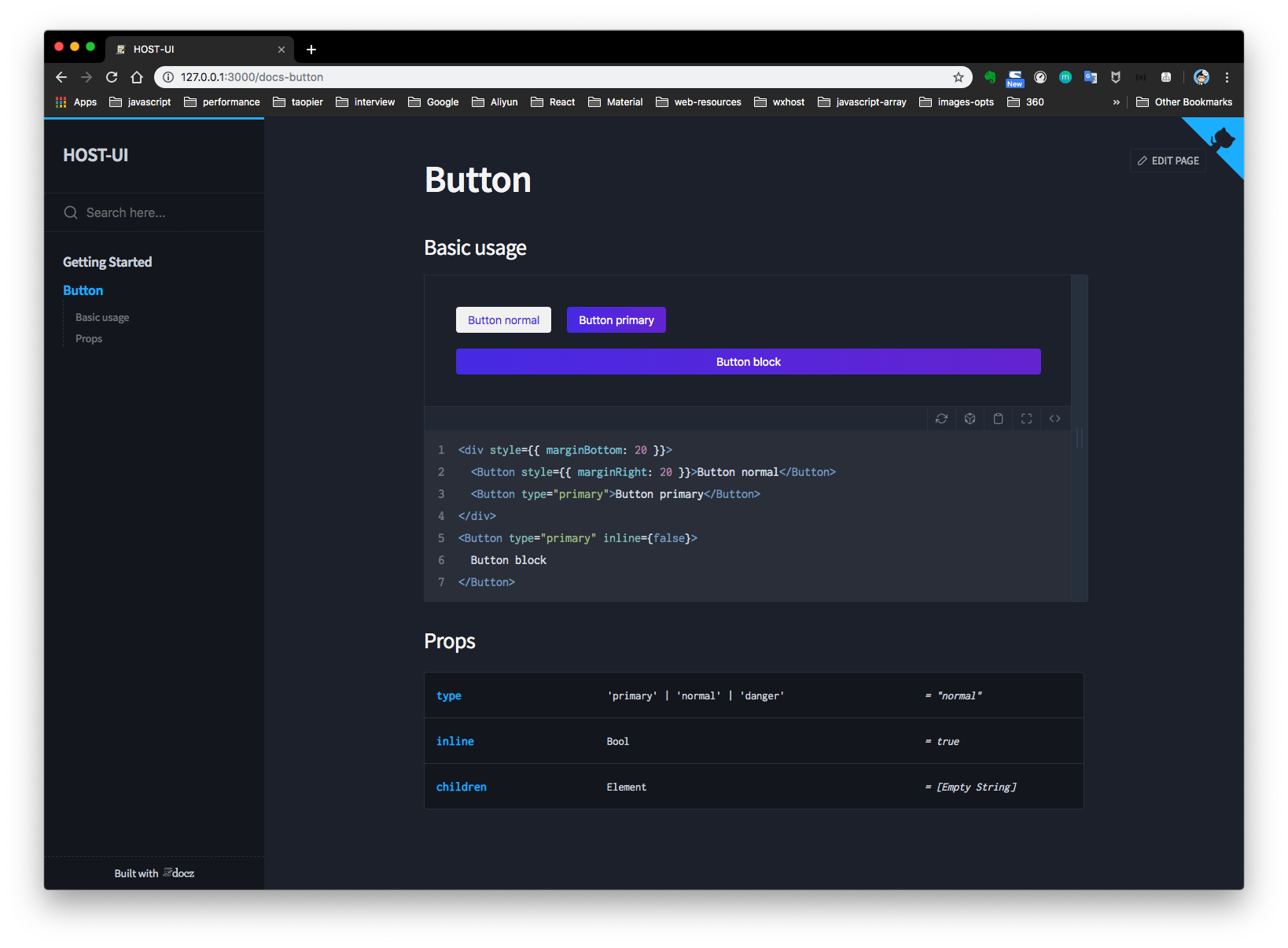Viewport: 1288px width, 948px height.
Task: Toggle the playground fullscreen mode
Action: (x=1026, y=419)
